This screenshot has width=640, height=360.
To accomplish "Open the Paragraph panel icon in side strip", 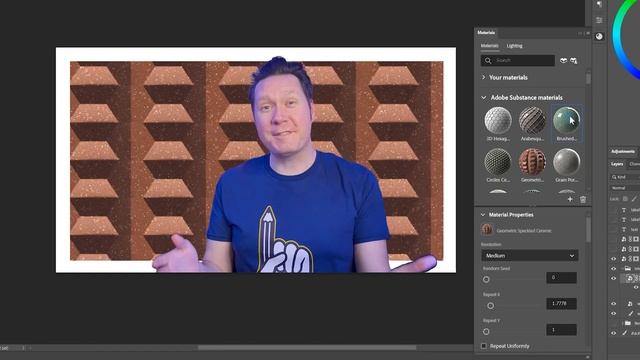I will coord(599,4).
